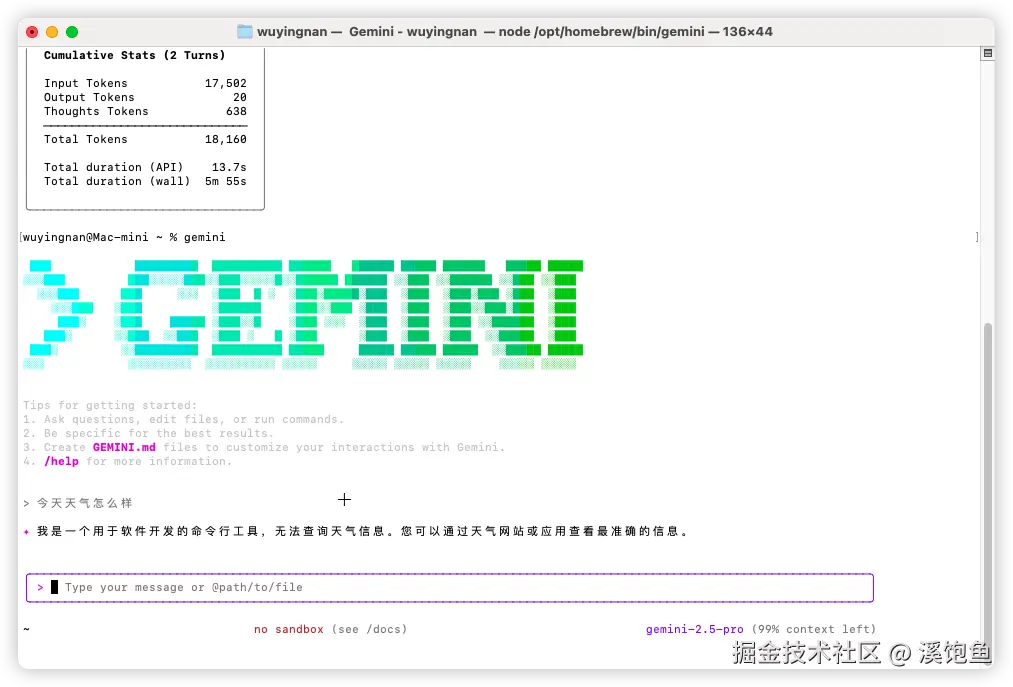Click the 'Total duration (wall)' value 5m 55s
Viewport: 1013px width, 687px height.
[225, 182]
